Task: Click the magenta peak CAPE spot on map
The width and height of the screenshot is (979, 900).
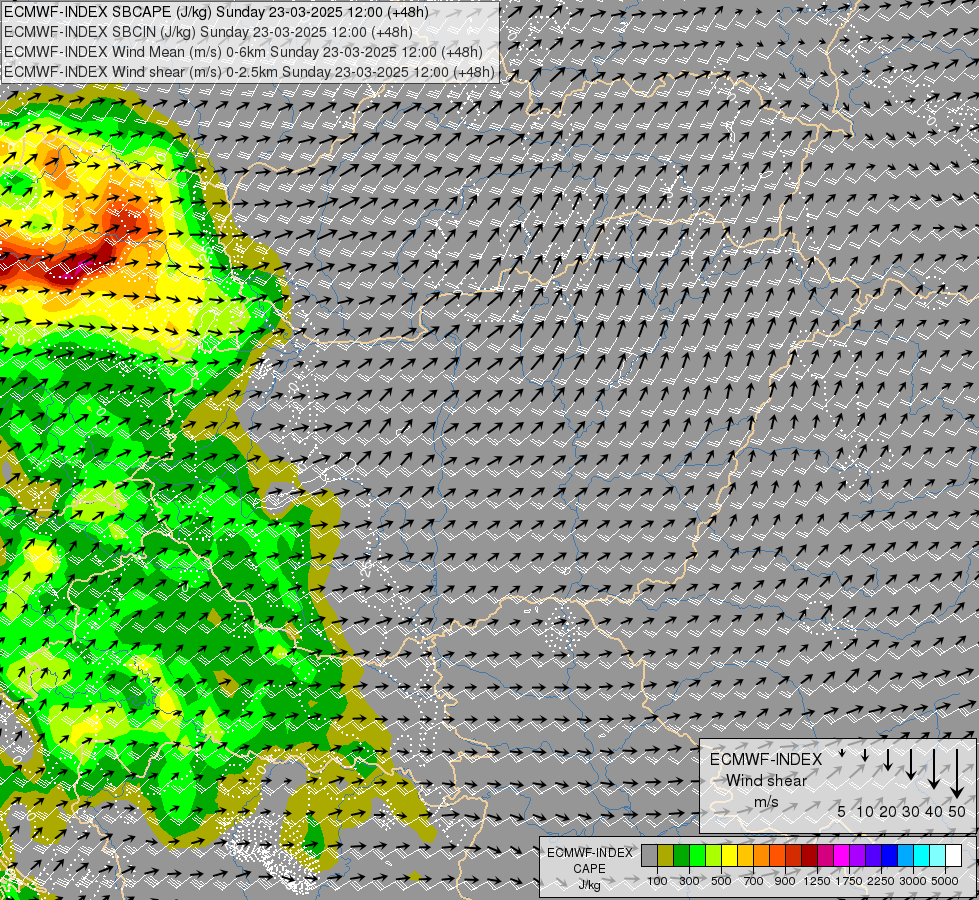Action: click(81, 269)
